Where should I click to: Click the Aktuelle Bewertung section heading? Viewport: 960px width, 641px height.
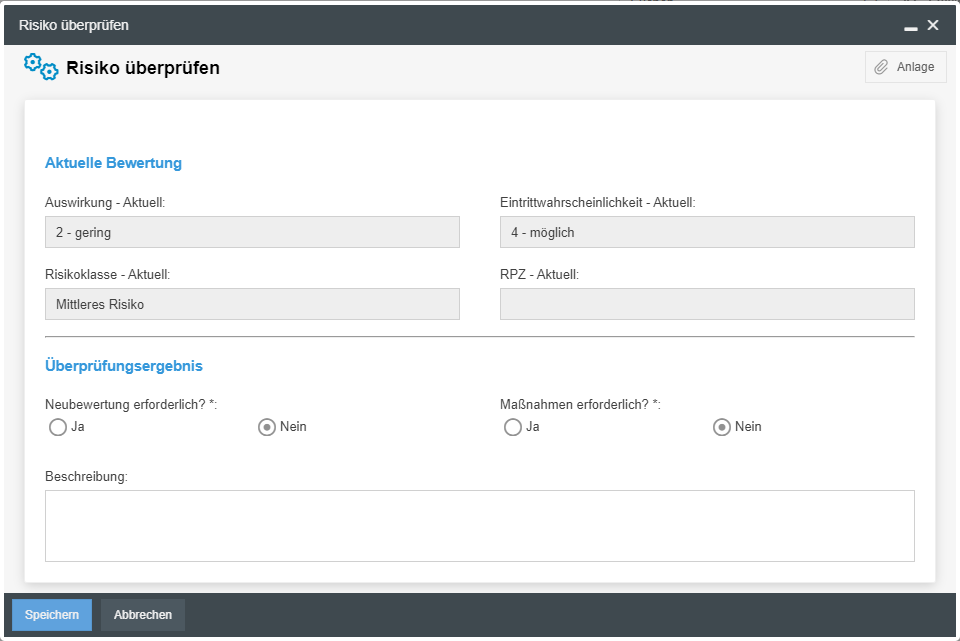click(x=113, y=163)
